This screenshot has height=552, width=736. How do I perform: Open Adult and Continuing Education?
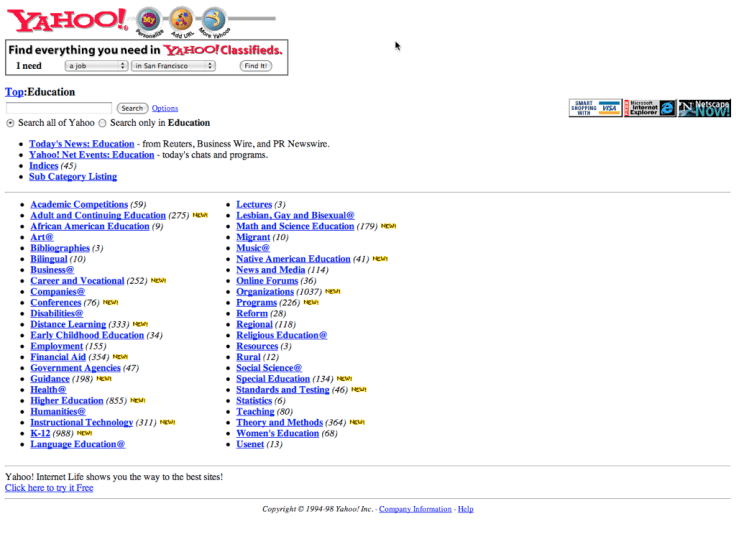(x=98, y=215)
